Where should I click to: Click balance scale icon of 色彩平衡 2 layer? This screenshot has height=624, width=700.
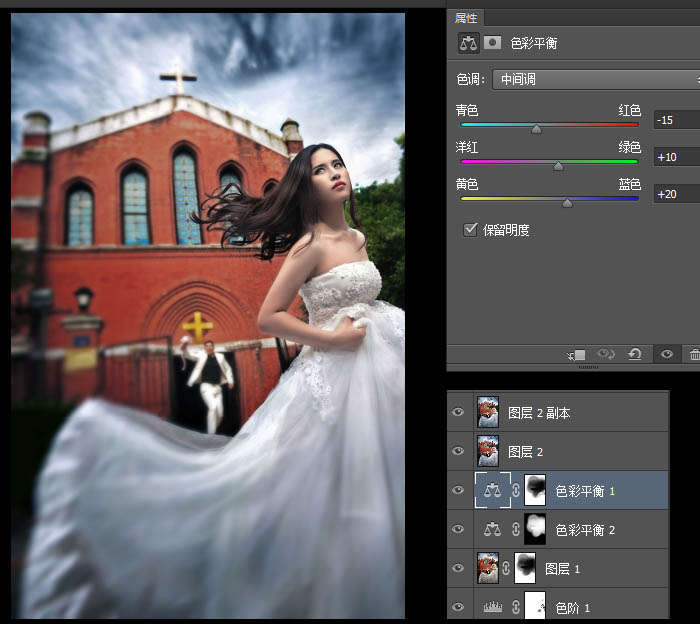pyautogui.click(x=492, y=529)
